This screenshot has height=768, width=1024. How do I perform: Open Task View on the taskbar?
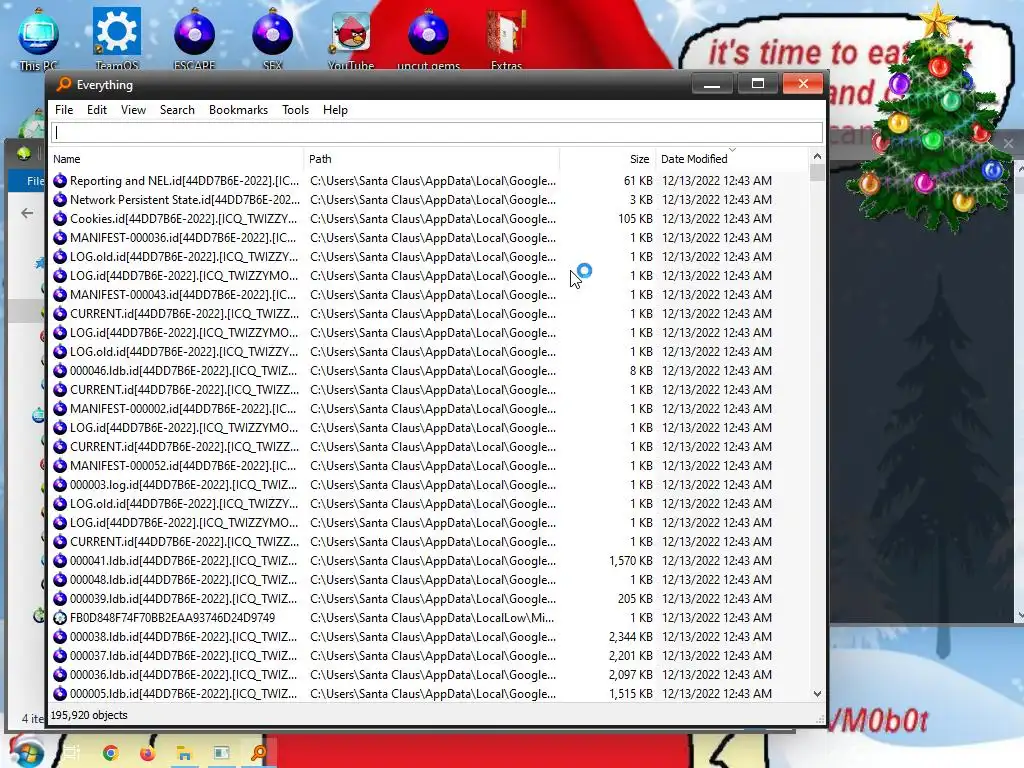point(71,753)
